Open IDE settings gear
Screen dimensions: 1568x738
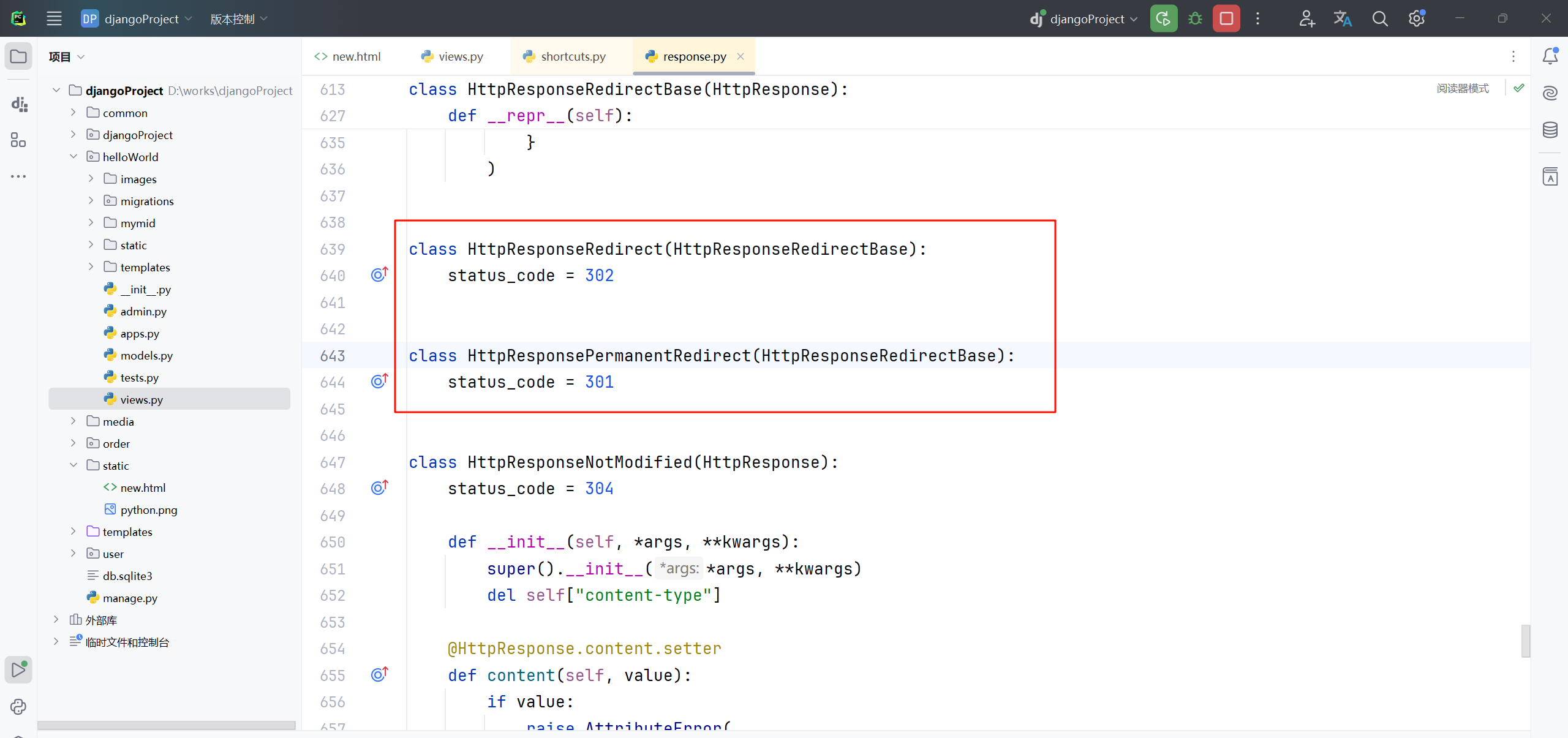tap(1417, 19)
